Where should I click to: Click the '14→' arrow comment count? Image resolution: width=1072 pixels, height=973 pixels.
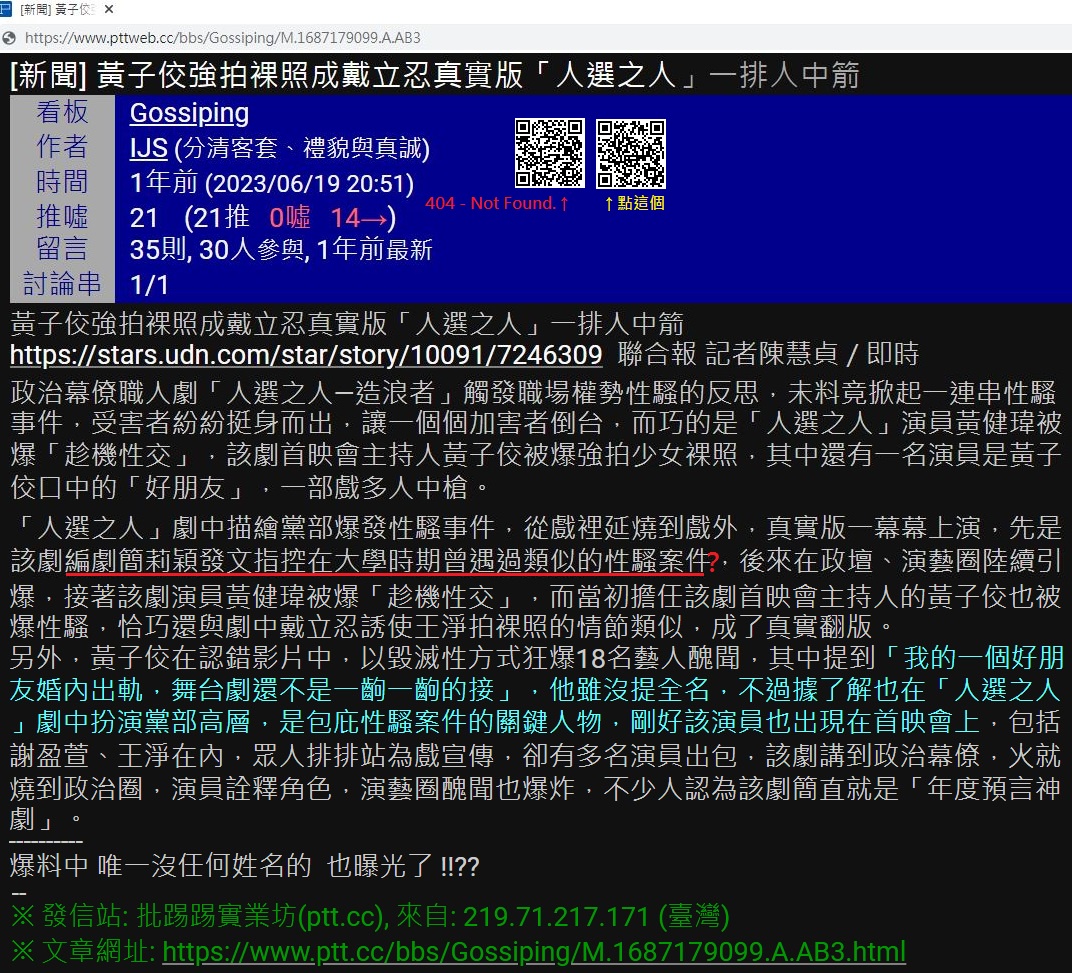tap(359, 217)
